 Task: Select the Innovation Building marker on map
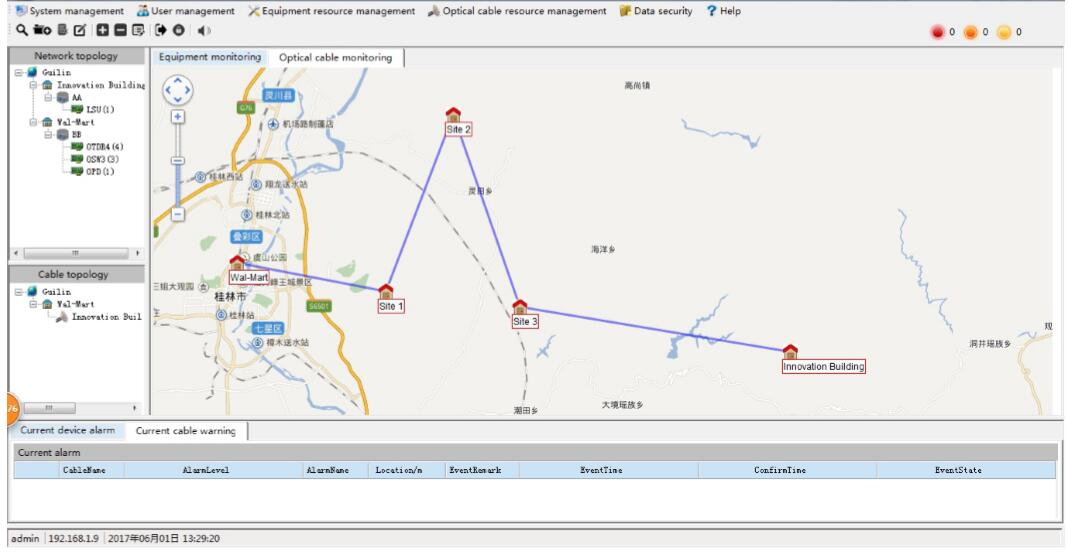(x=790, y=351)
